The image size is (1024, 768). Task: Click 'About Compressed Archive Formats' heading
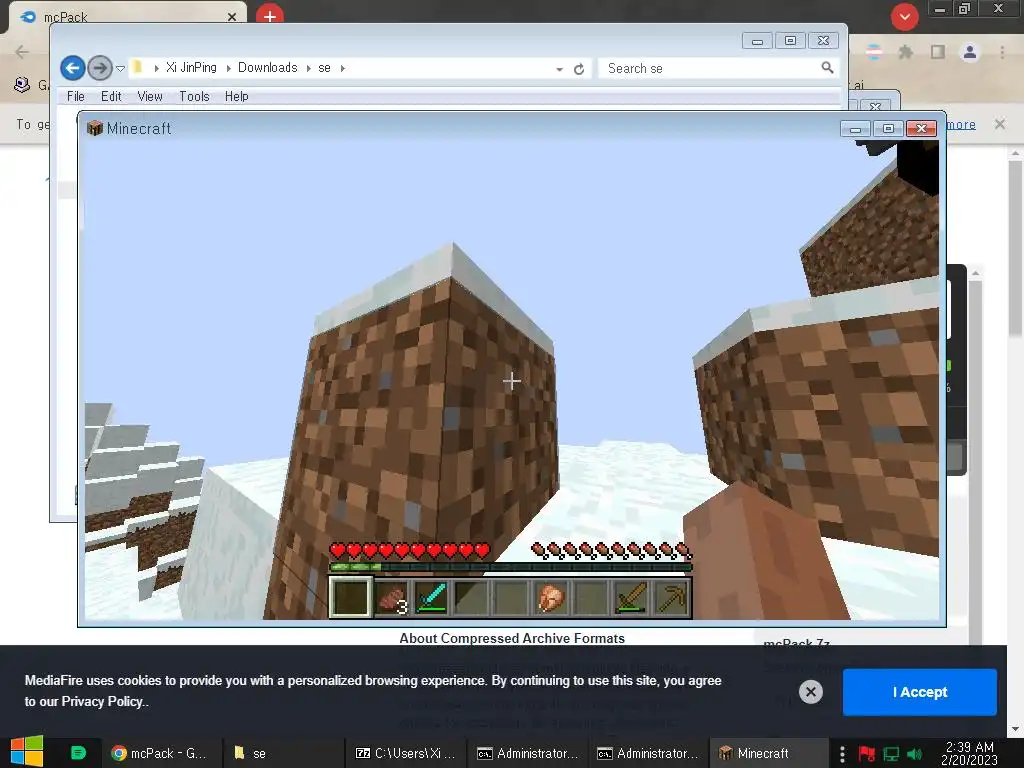tap(512, 638)
